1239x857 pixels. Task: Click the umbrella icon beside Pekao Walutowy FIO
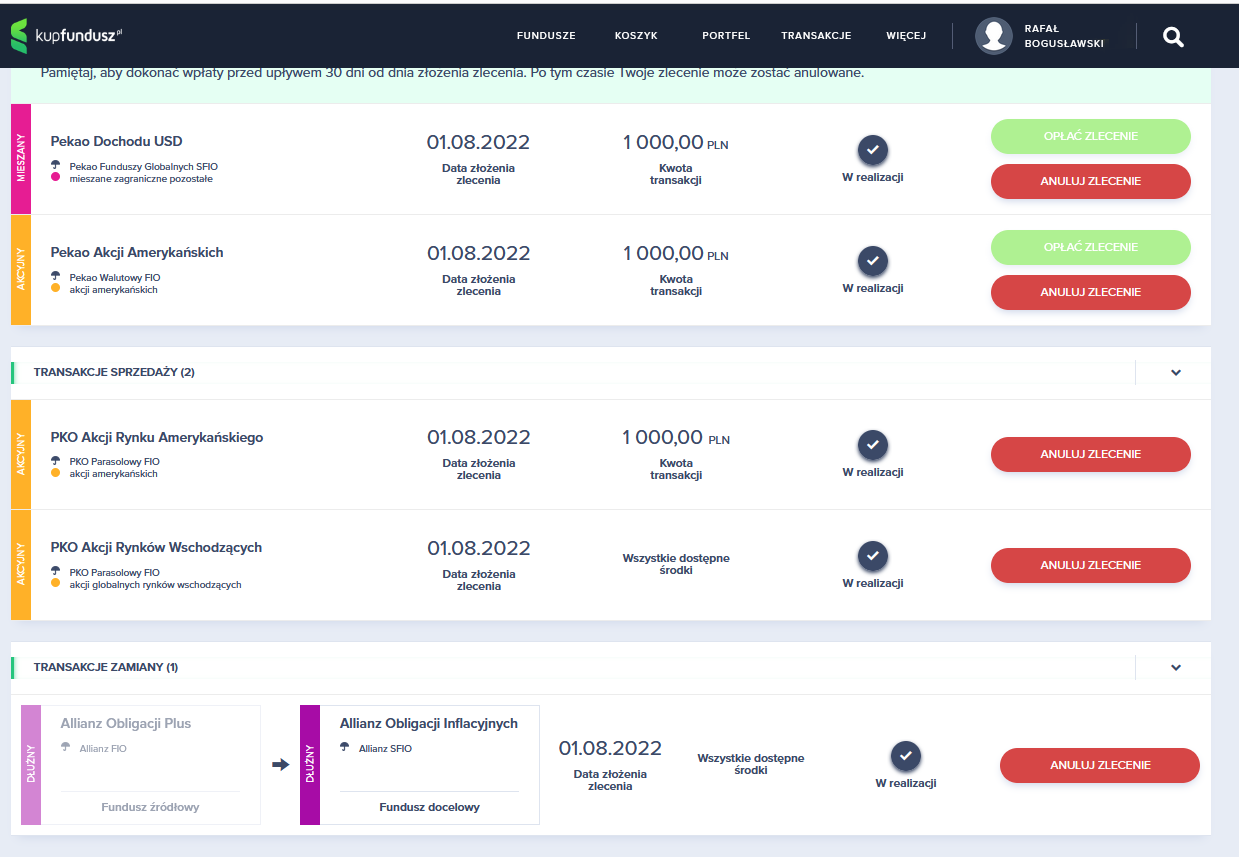(56, 277)
